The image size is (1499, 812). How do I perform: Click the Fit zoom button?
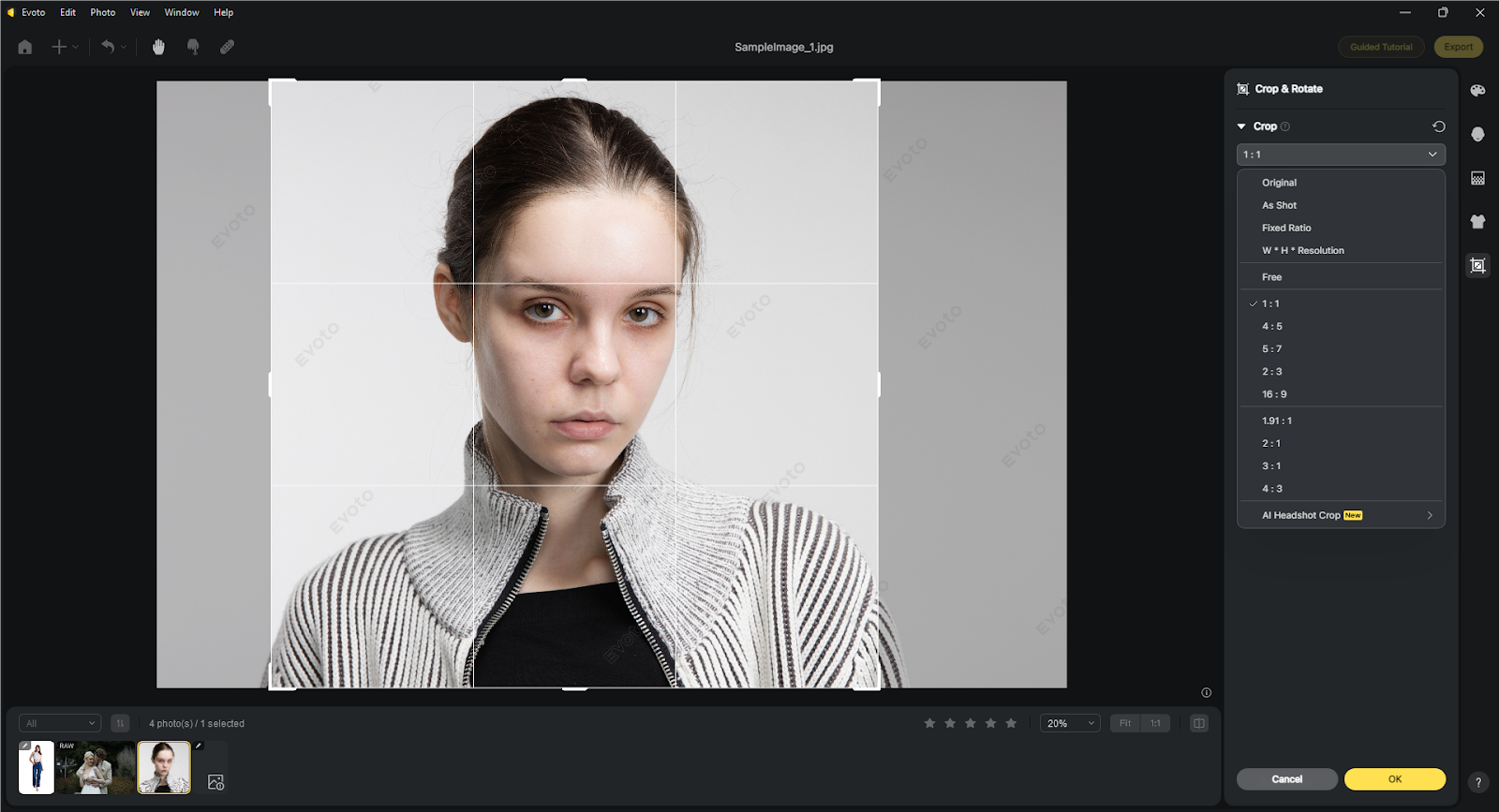tap(1125, 723)
